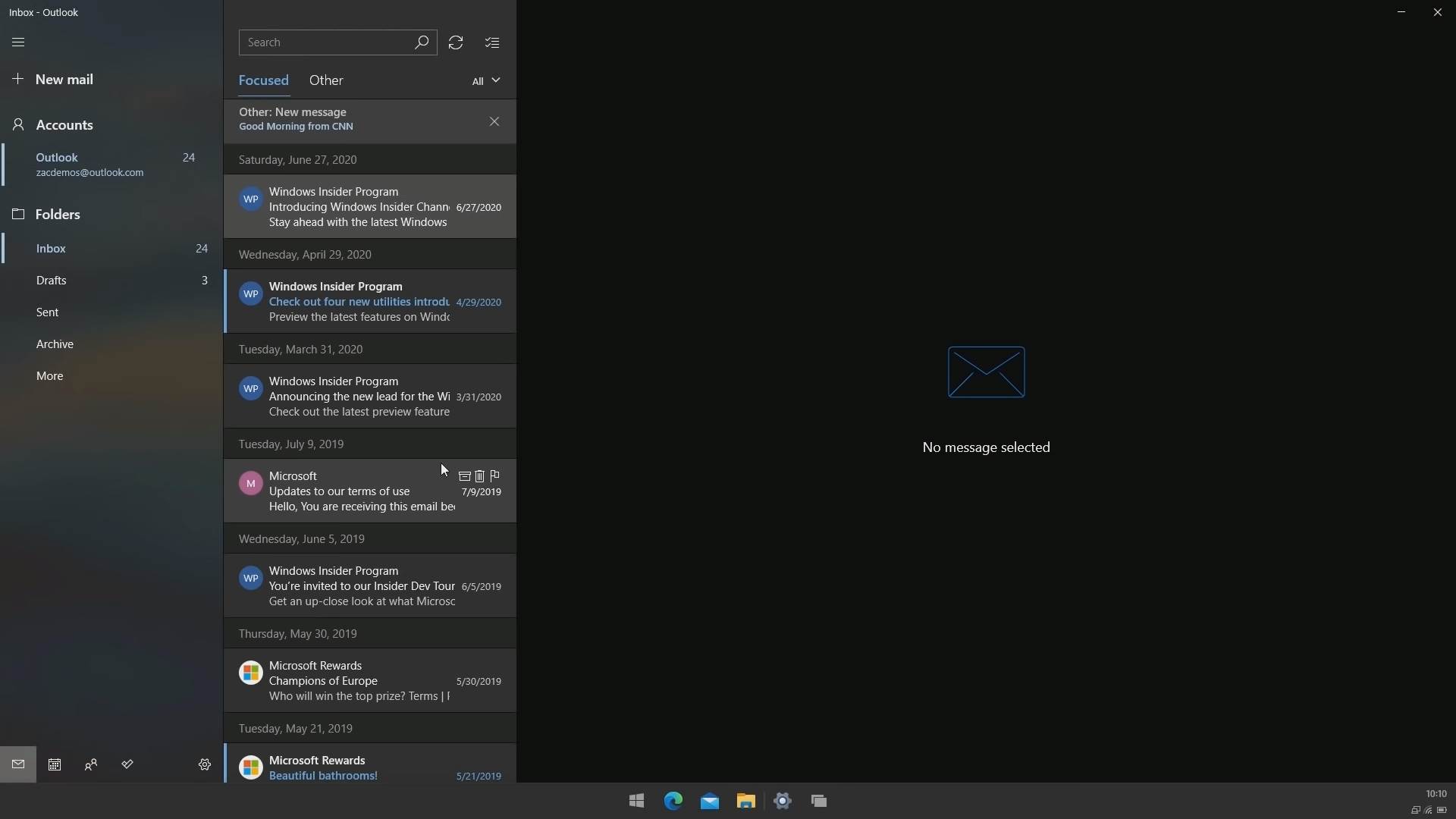The width and height of the screenshot is (1456, 819).
Task: Expand the Accounts section
Action: [x=64, y=124]
